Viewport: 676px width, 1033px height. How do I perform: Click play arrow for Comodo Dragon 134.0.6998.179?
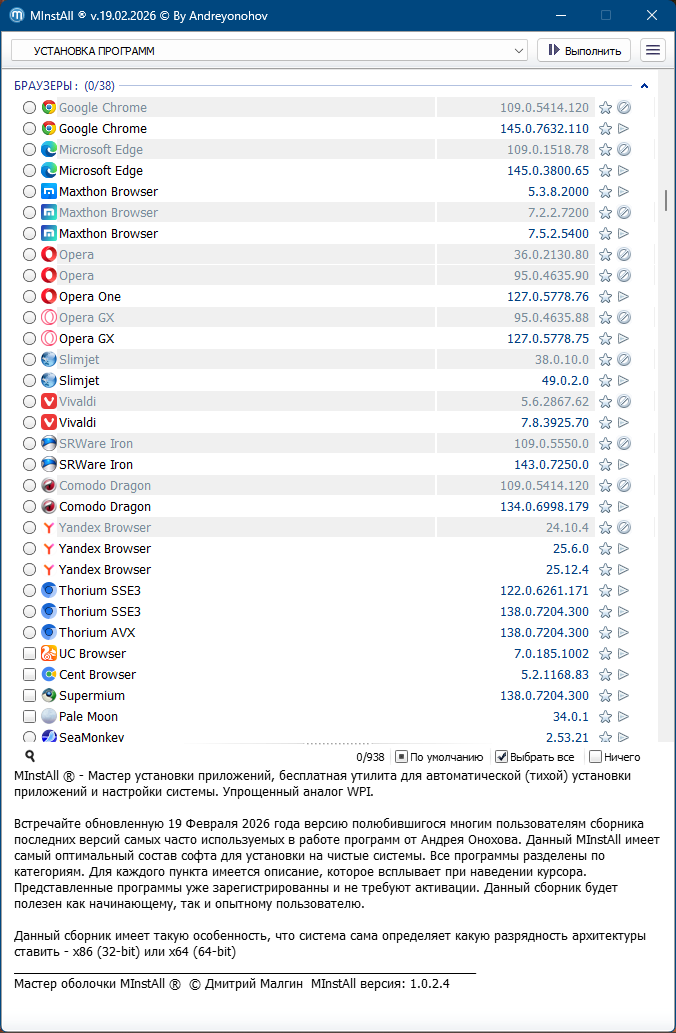pyautogui.click(x=623, y=507)
